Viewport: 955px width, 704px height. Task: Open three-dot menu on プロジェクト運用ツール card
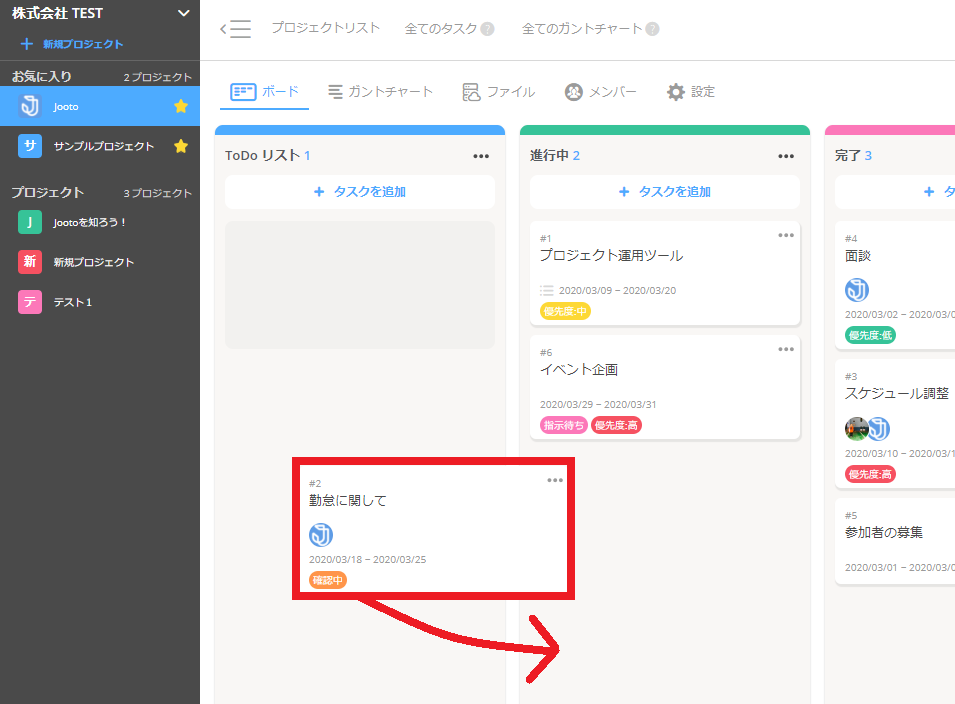coord(786,235)
